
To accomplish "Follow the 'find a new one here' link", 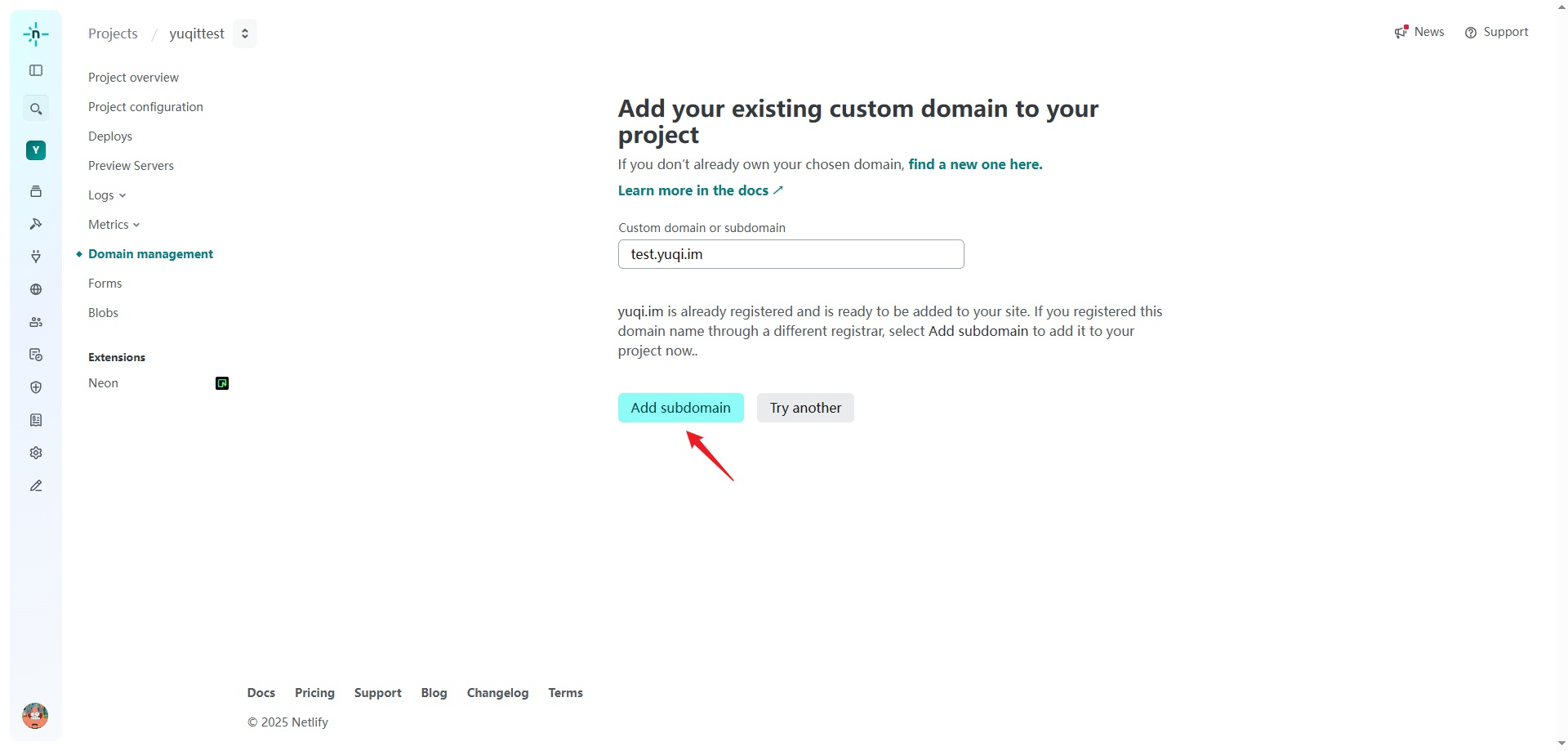I will [x=975, y=164].
